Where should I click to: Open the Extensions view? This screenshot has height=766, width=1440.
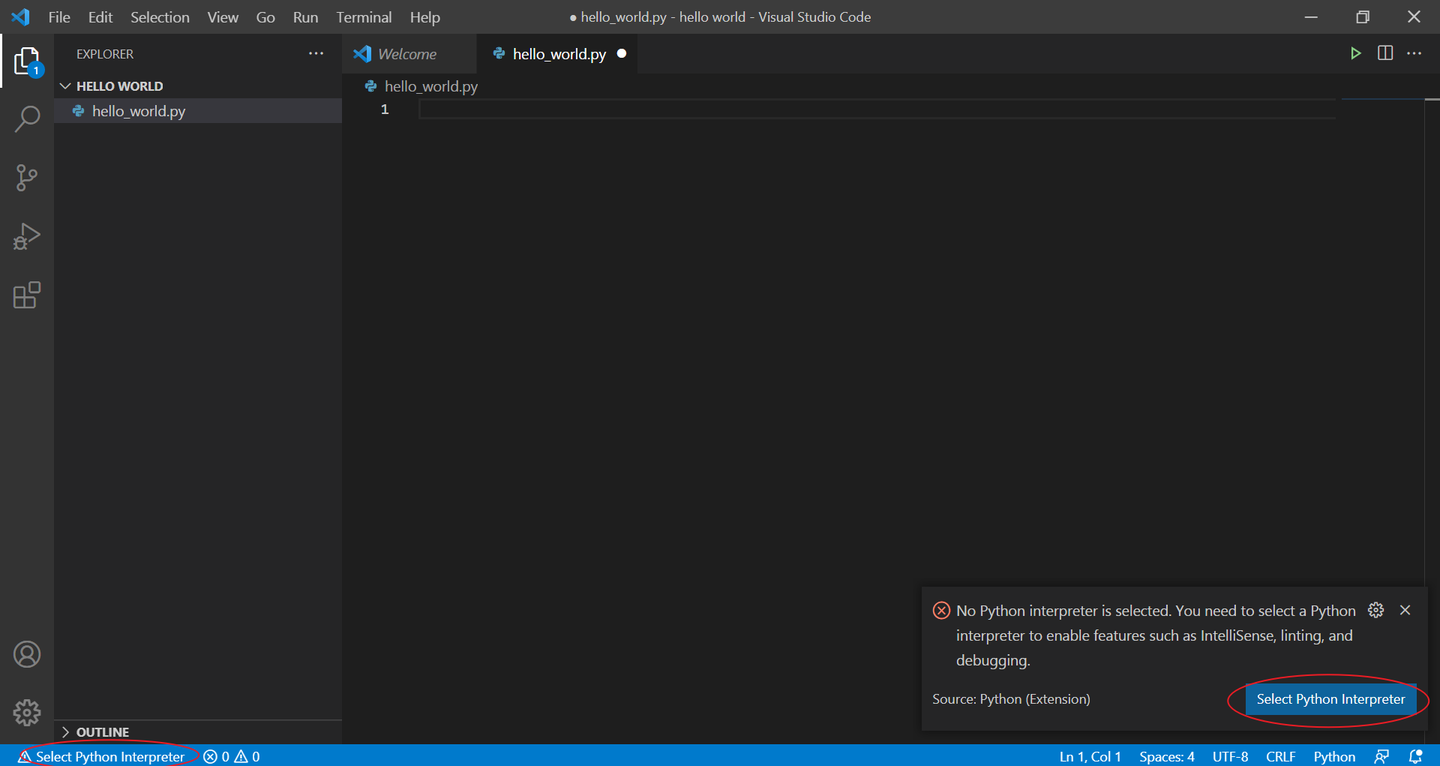click(x=27, y=295)
